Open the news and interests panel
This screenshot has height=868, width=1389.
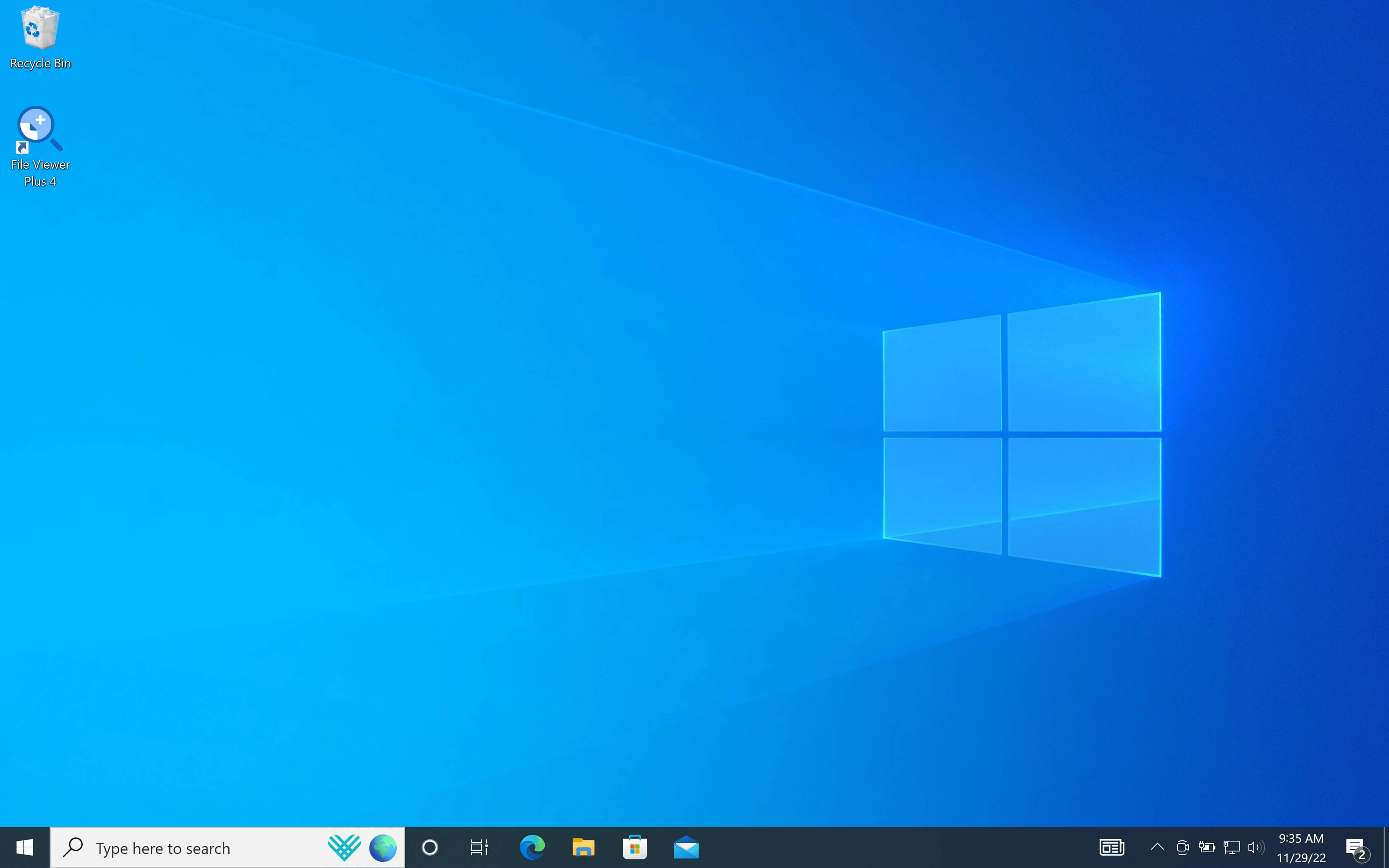tap(1112, 847)
